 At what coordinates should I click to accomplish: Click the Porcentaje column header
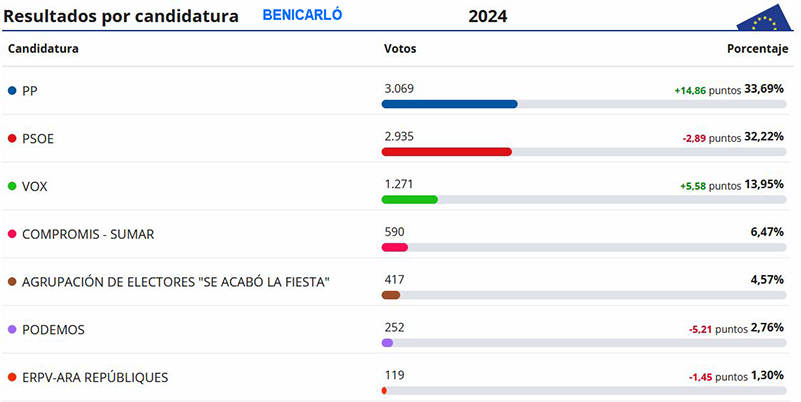(x=758, y=49)
